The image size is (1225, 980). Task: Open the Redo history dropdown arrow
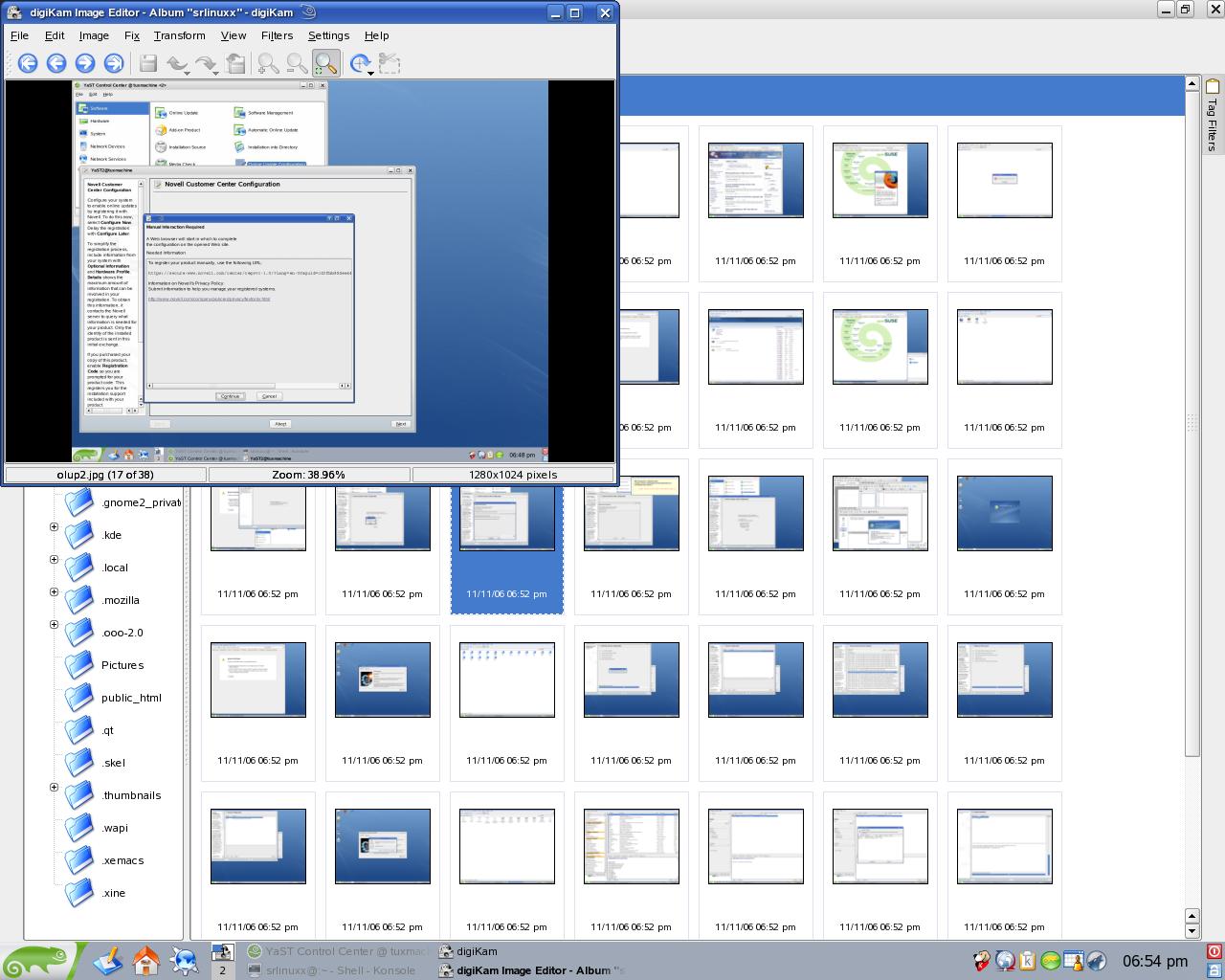point(216,73)
